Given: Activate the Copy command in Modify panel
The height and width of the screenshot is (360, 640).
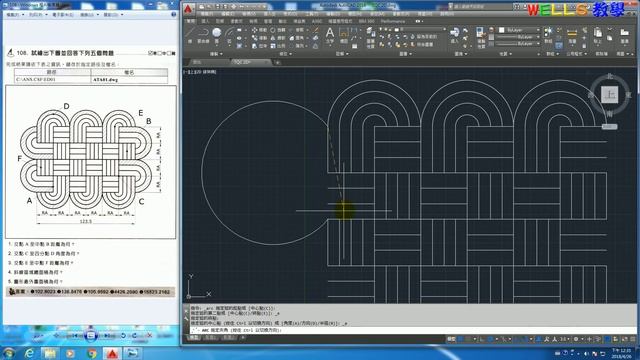Looking at the screenshot, I should [x=259, y=38].
